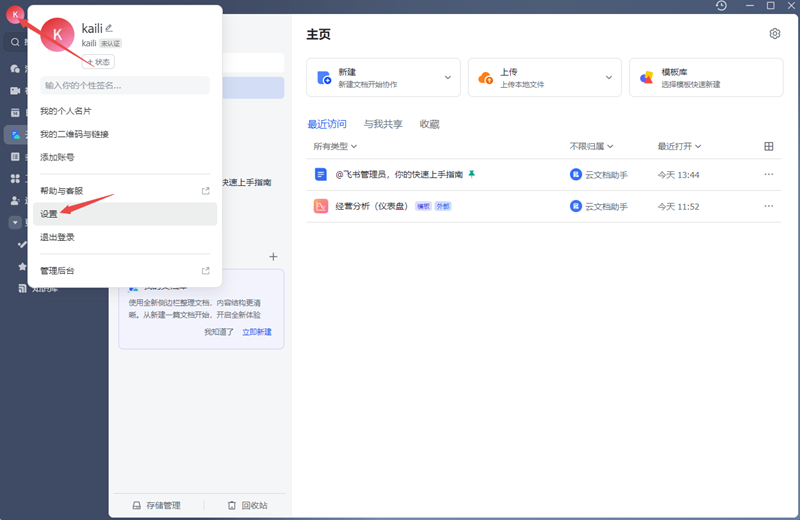Screen dimensions: 800x520
Task: Open the 模板库 template card
Action: coord(706,78)
